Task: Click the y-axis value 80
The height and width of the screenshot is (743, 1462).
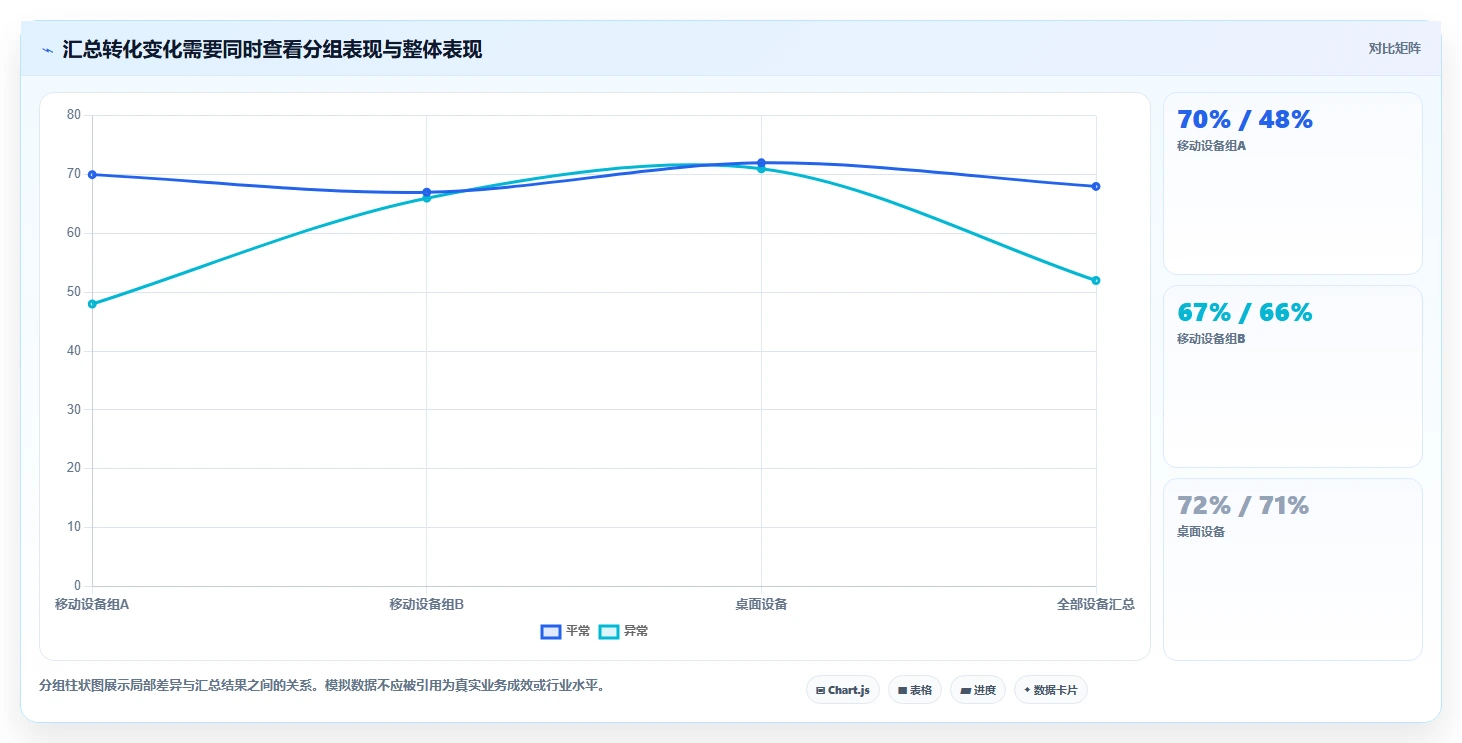Action: [x=74, y=115]
